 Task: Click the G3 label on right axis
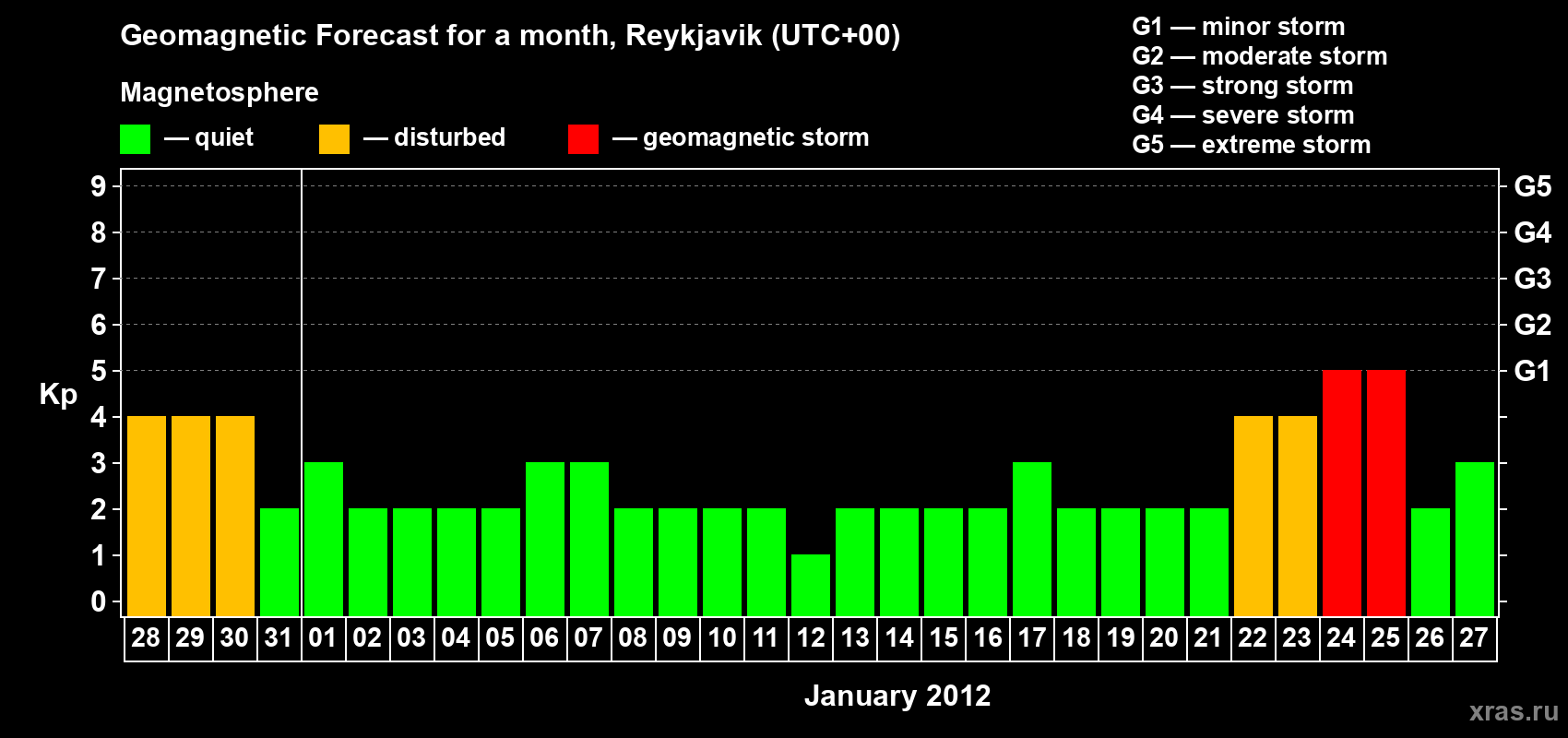coord(1533,279)
